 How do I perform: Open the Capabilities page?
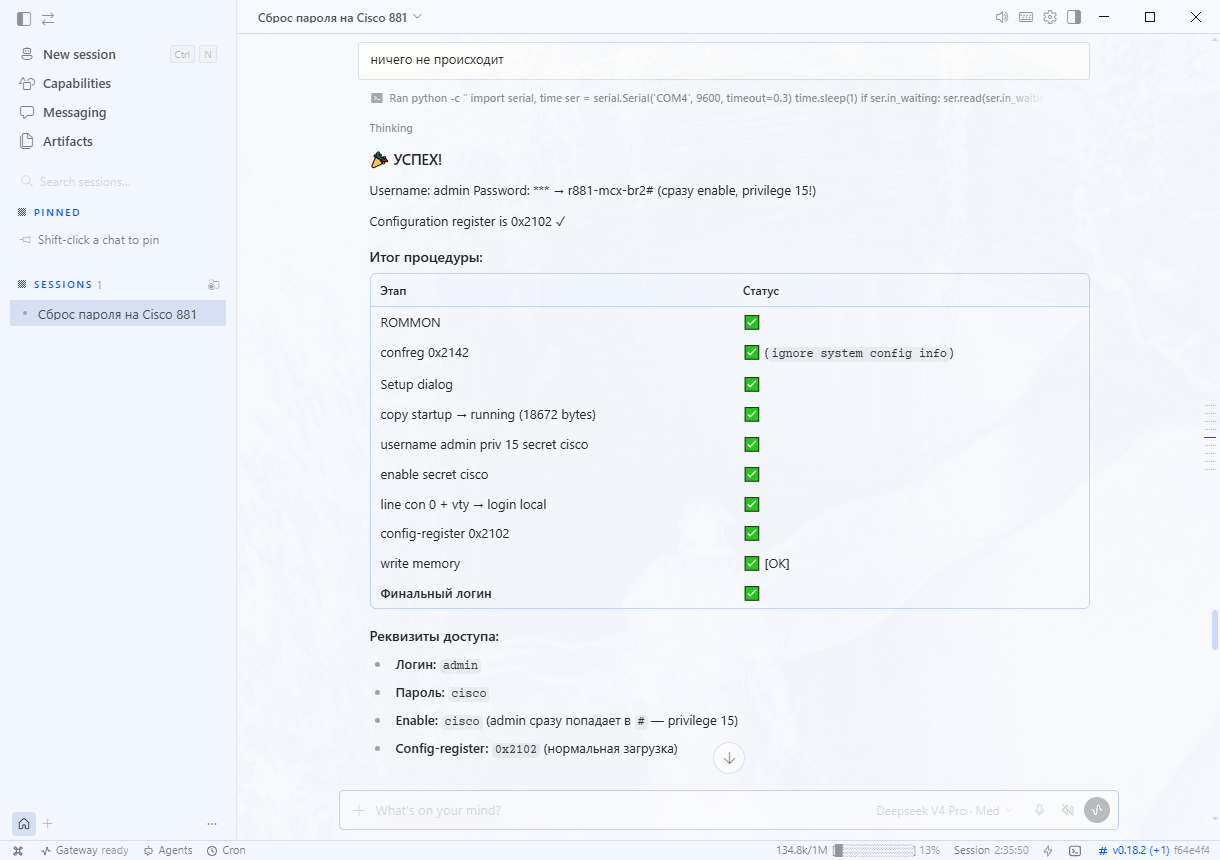click(x=77, y=83)
